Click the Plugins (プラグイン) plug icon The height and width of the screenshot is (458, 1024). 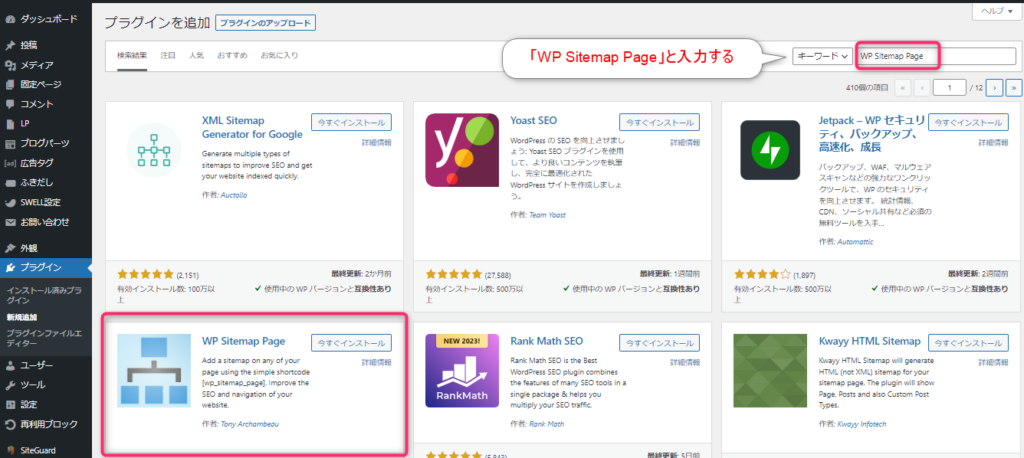(10, 267)
